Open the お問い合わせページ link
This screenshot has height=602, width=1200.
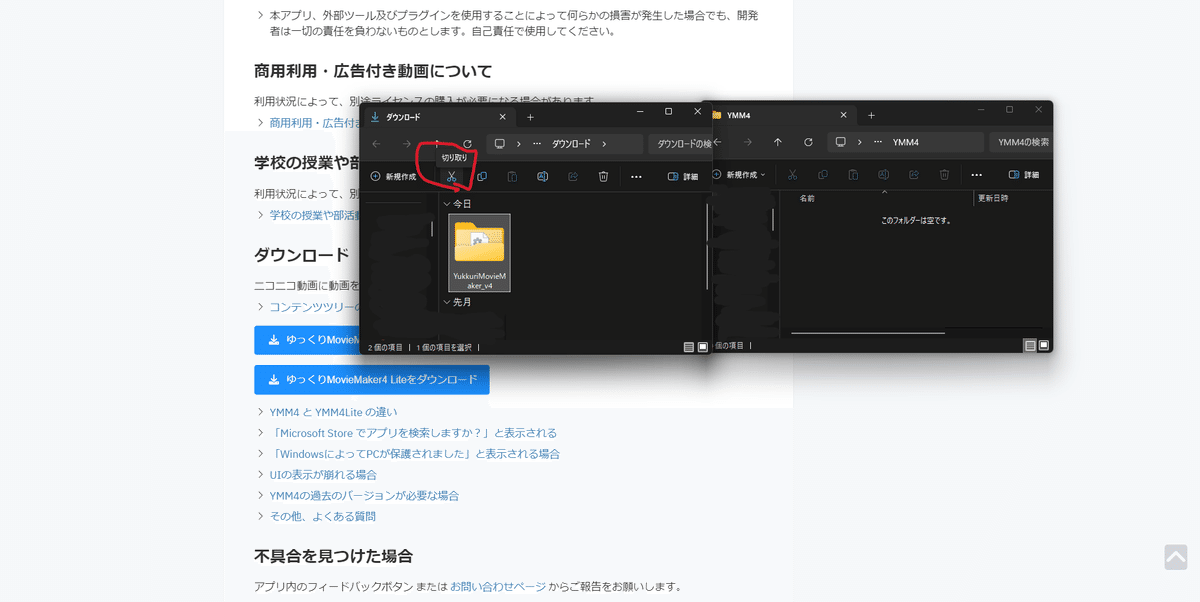pyautogui.click(x=498, y=586)
